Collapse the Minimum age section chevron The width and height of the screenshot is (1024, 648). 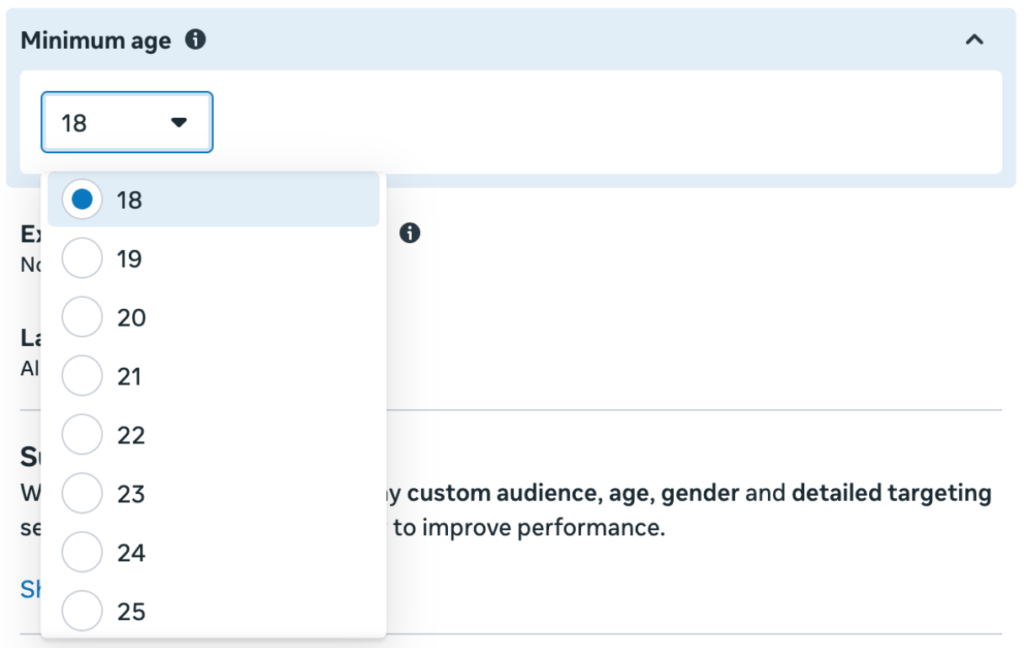click(x=974, y=40)
